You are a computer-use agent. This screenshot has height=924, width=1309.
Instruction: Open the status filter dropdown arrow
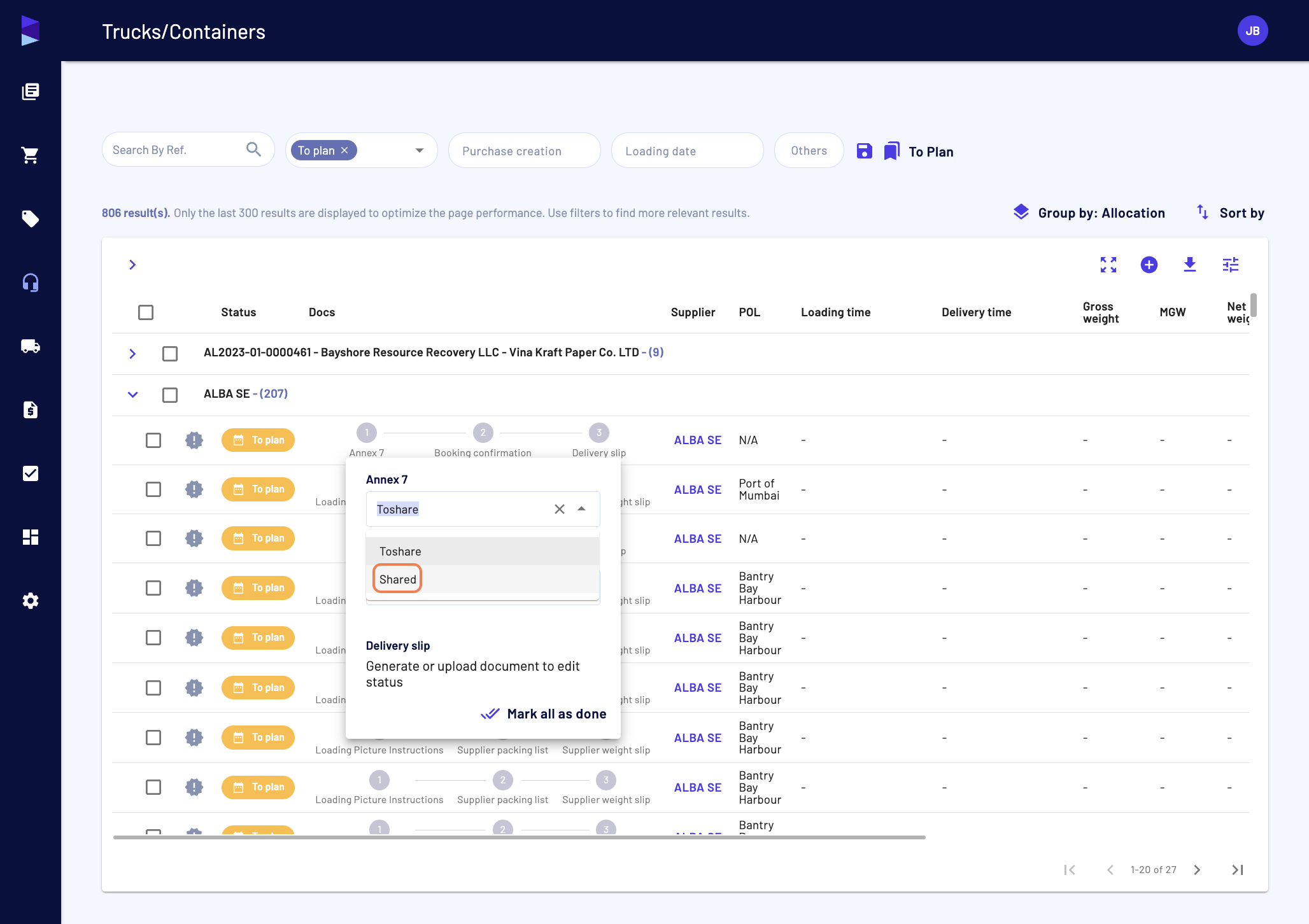[420, 151]
